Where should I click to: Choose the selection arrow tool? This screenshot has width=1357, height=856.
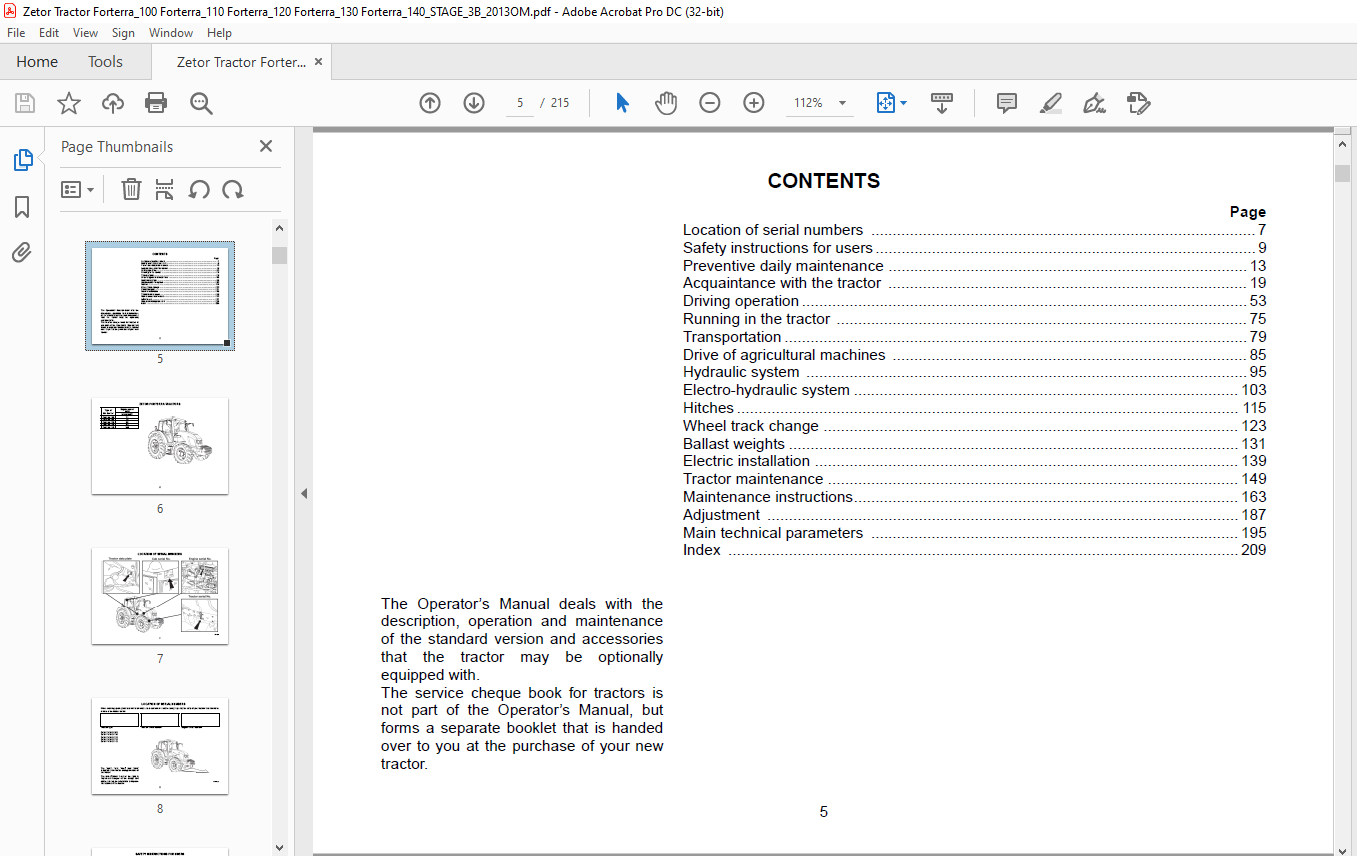(x=622, y=103)
